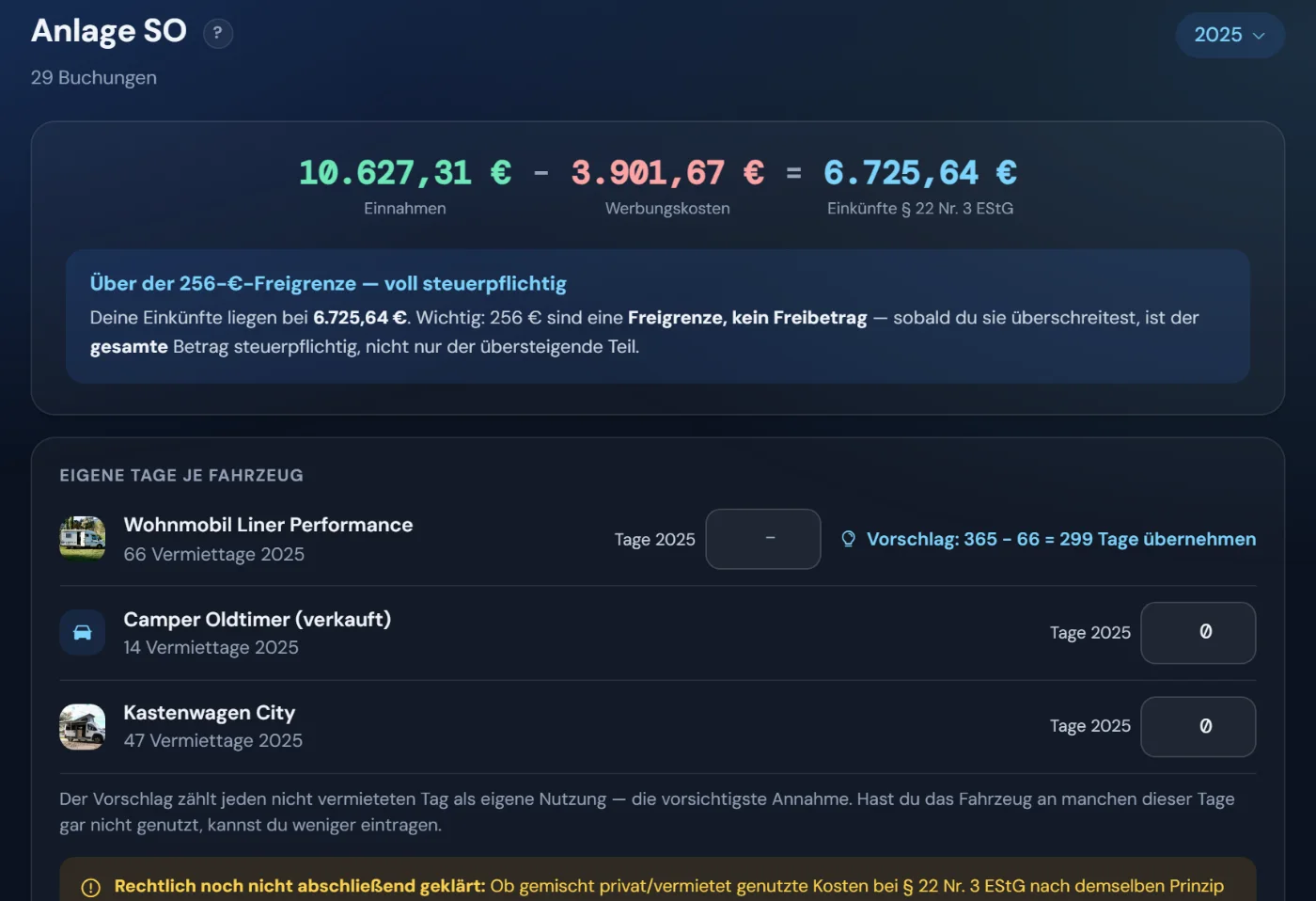Click the warning icon beside Rechtlich notice

pos(91,887)
